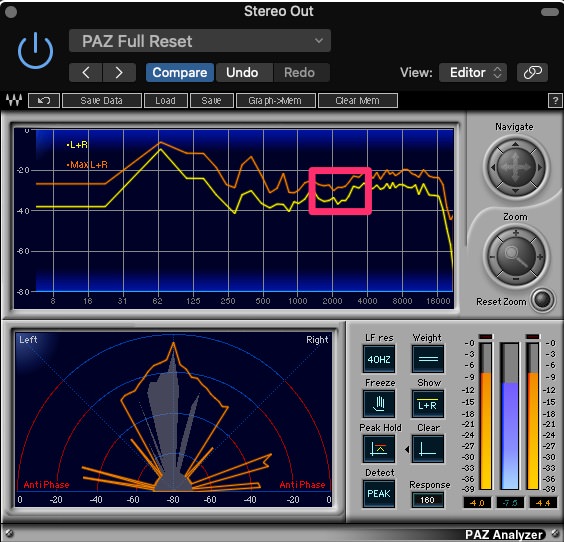
Task: Click the Save Data button
Action: [x=102, y=100]
